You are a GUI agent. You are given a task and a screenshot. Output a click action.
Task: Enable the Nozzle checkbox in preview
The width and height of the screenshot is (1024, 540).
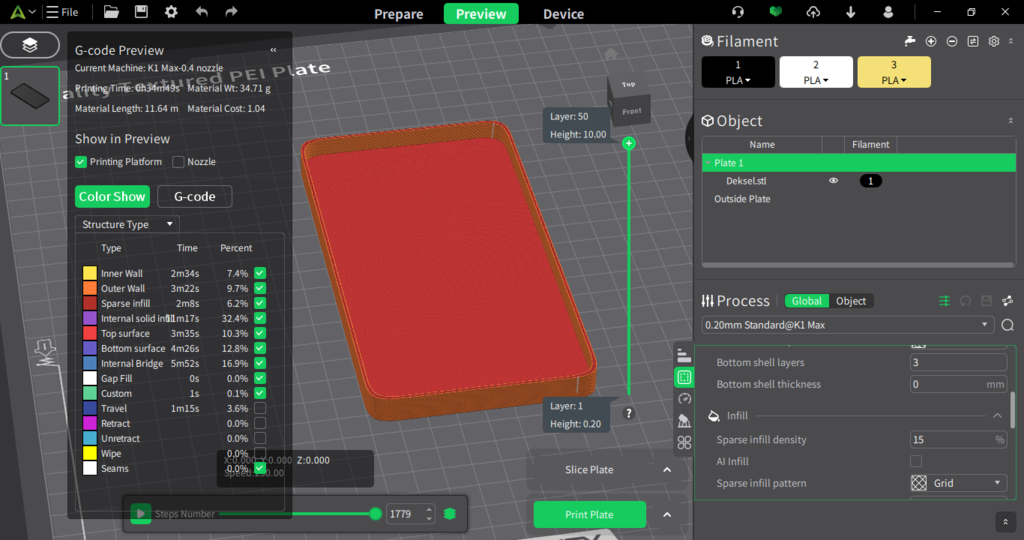click(x=179, y=162)
